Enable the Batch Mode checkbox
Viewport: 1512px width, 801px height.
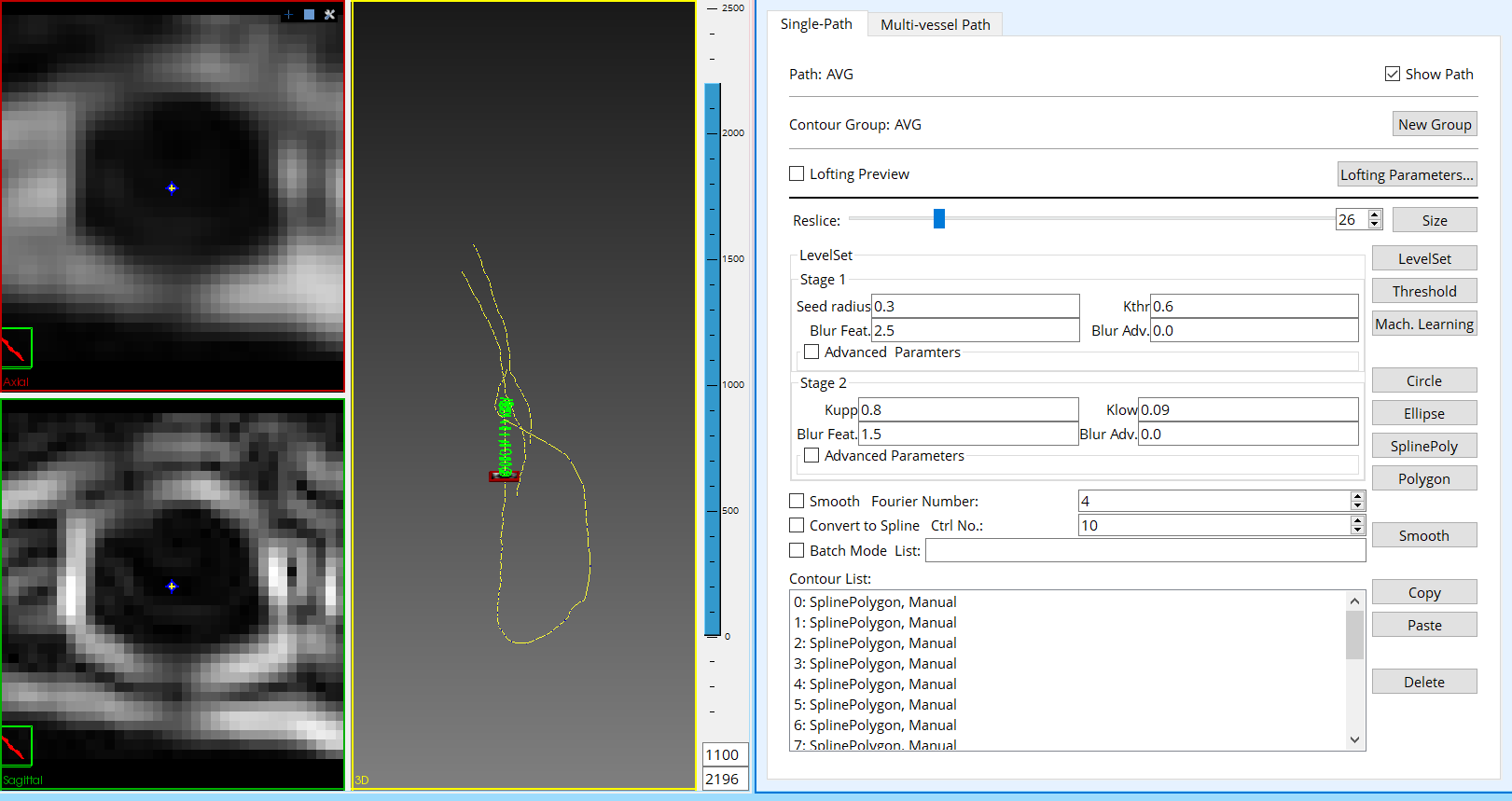[x=797, y=550]
